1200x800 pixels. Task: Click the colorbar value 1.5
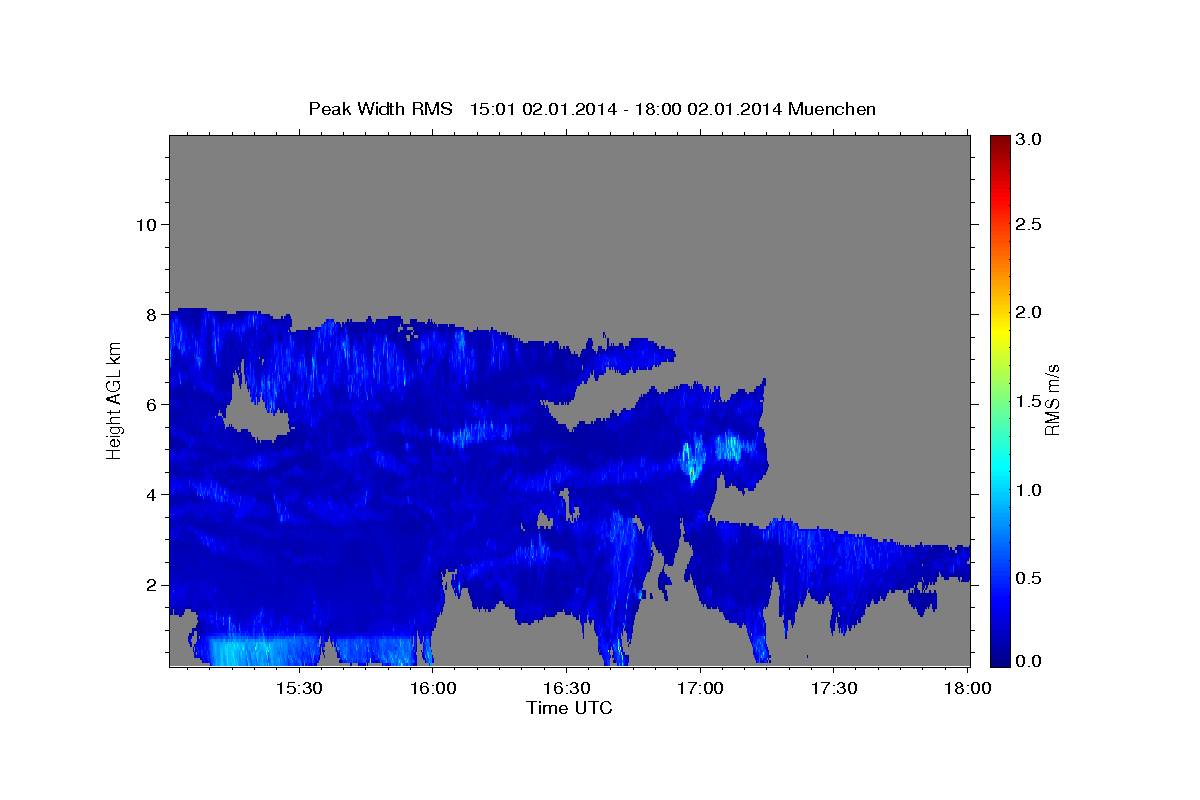tap(1031, 402)
